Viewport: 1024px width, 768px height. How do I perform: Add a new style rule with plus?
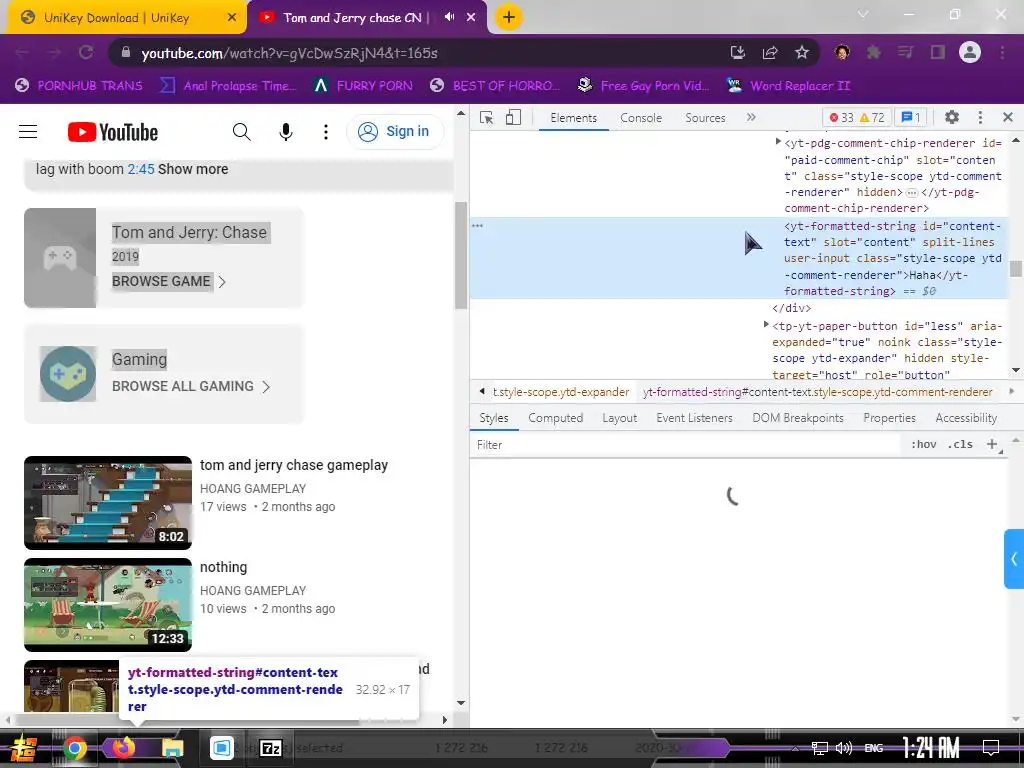(x=992, y=445)
